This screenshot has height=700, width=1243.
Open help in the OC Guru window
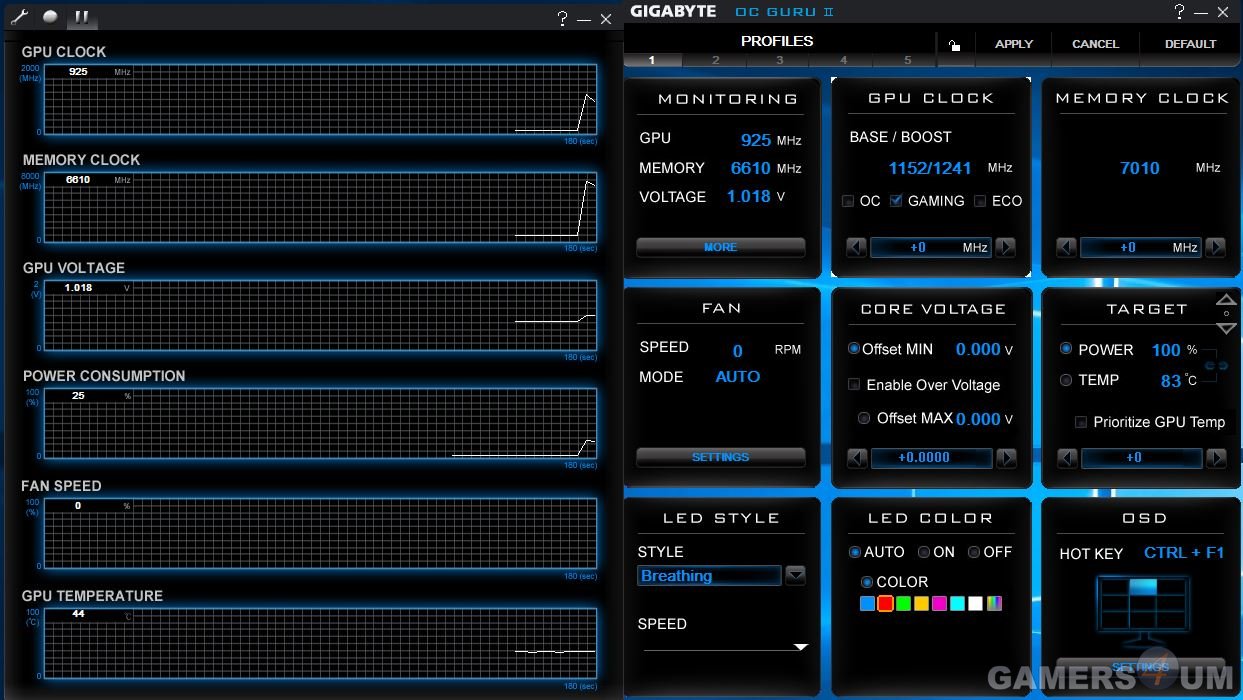[x=1179, y=12]
